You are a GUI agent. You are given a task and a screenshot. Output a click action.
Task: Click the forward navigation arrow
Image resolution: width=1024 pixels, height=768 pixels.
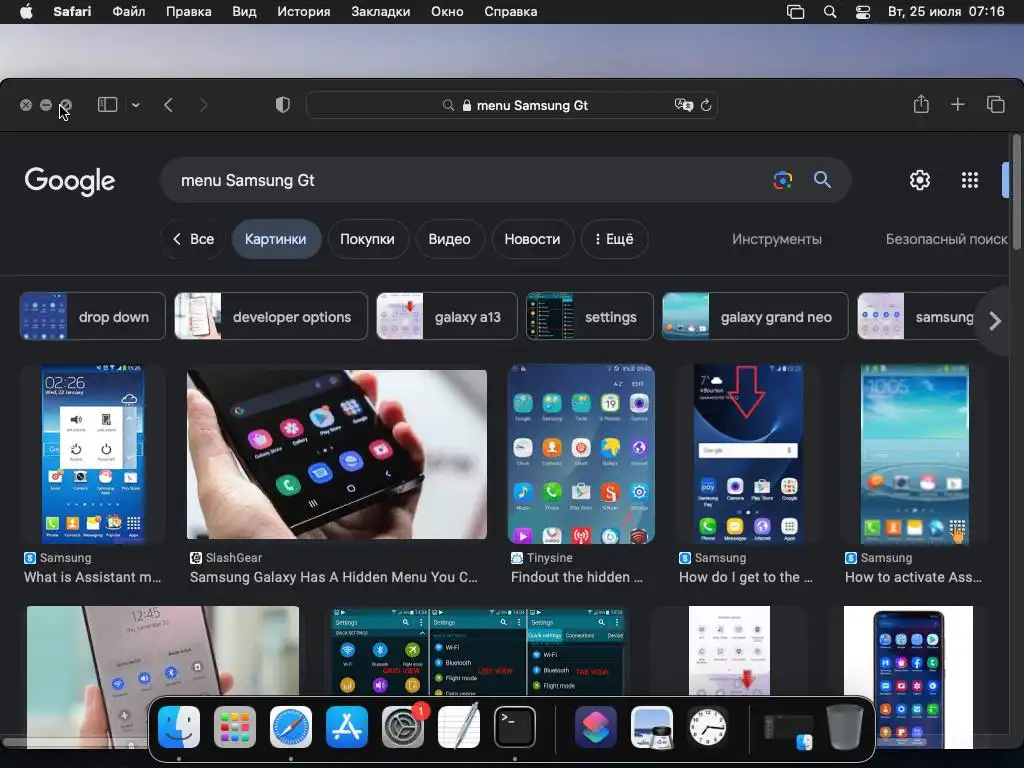[x=203, y=104]
